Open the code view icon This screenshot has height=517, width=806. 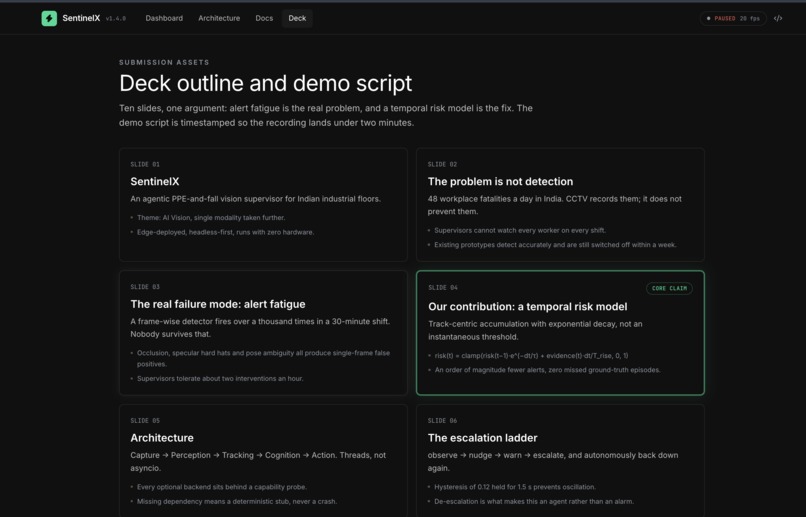click(778, 19)
